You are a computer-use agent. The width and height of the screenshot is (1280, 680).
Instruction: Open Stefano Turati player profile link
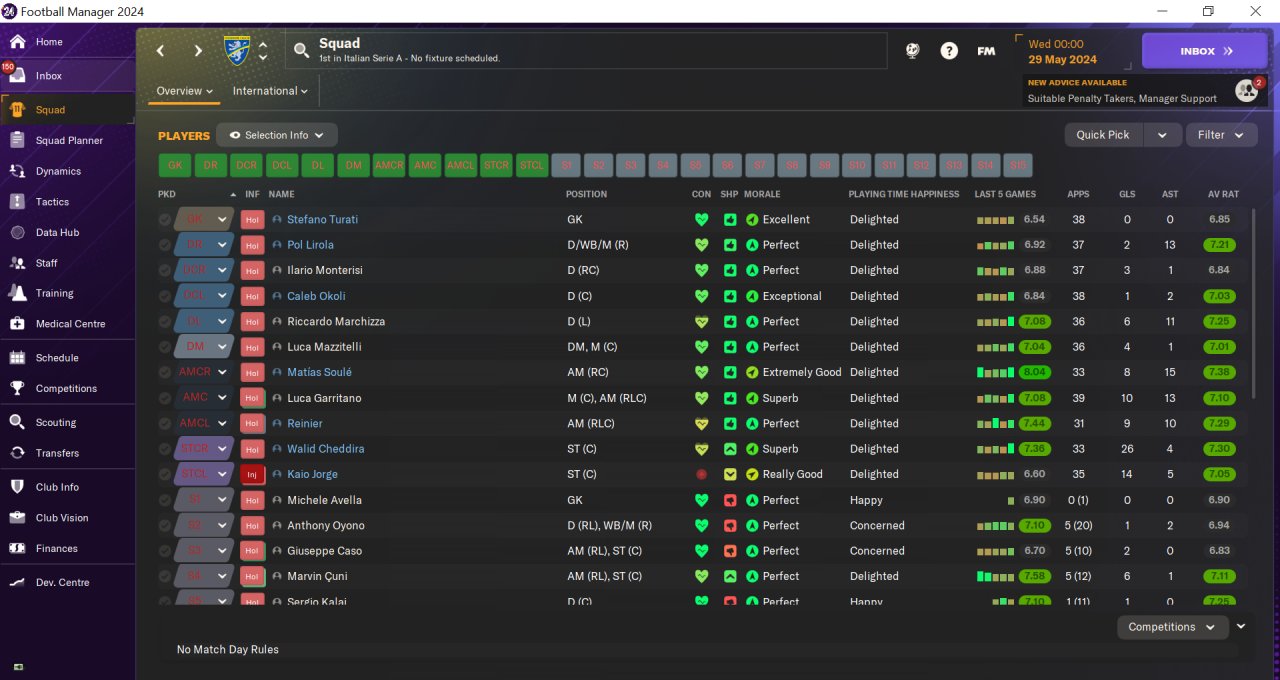coord(322,220)
